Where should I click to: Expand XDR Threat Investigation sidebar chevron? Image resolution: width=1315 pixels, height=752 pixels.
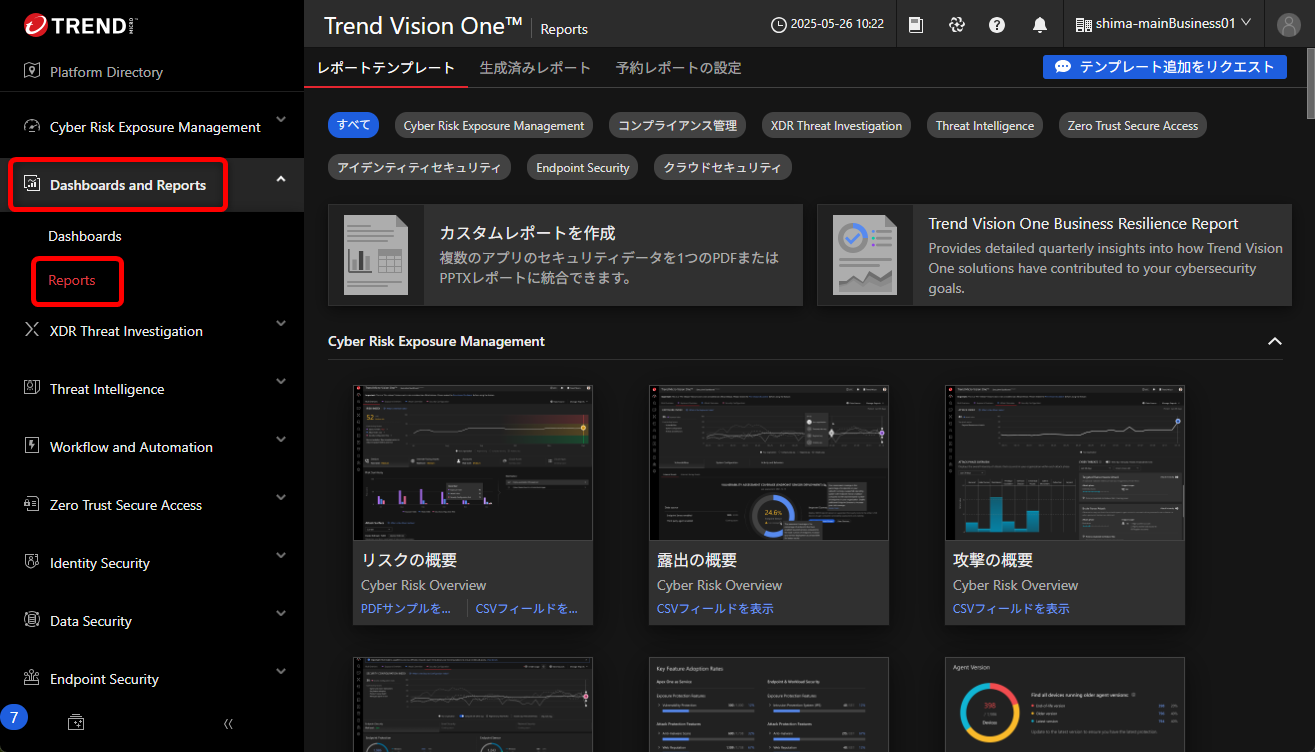281,323
